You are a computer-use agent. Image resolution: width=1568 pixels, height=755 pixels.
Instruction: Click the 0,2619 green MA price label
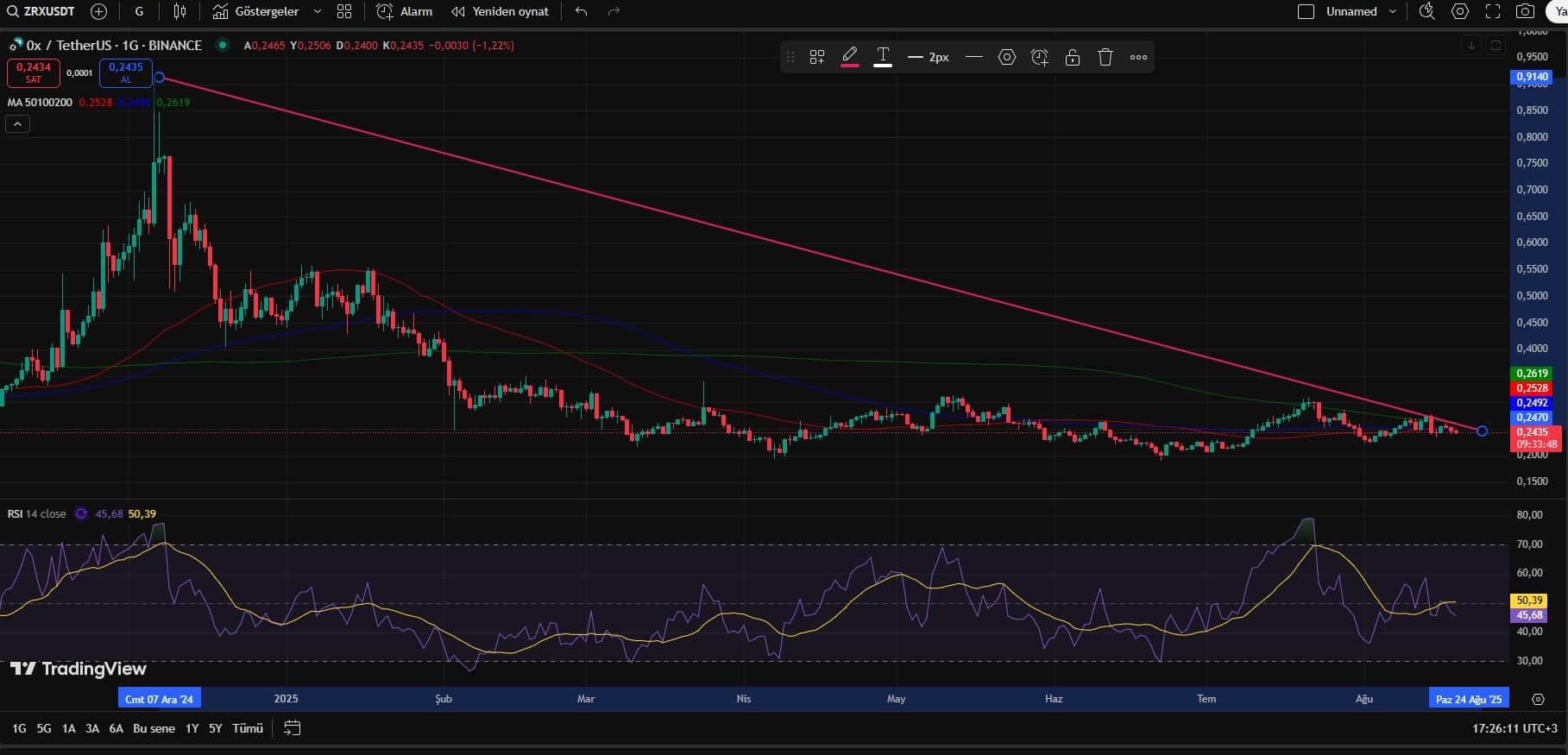coord(1533,373)
